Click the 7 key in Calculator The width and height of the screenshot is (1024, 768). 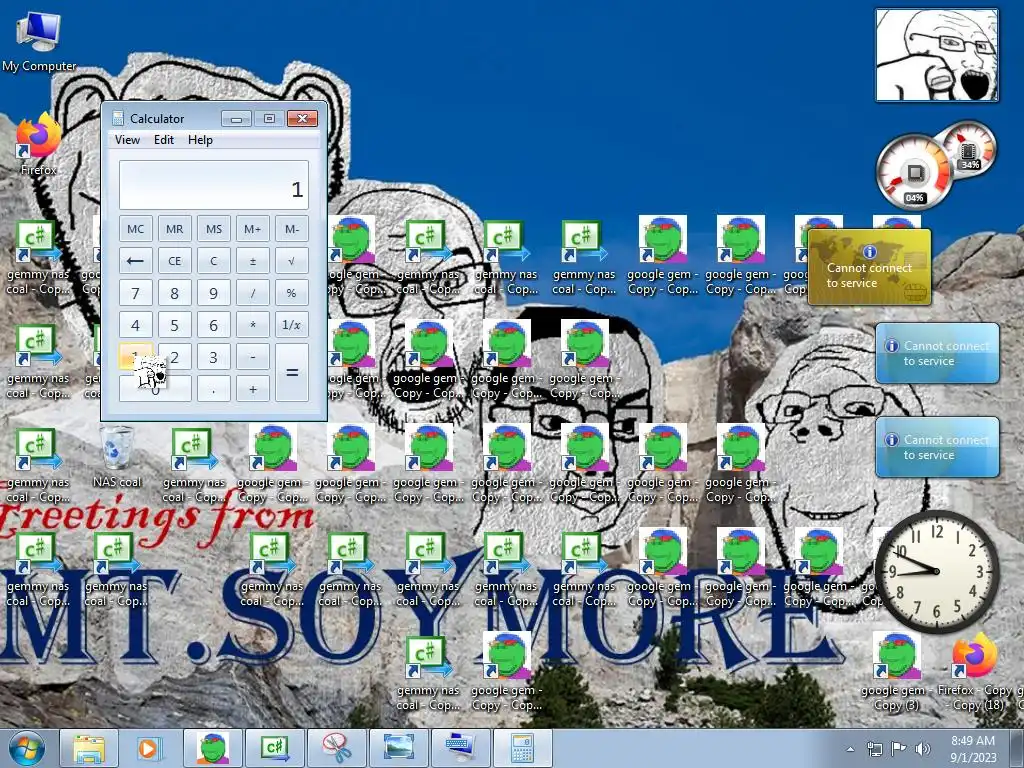pyautogui.click(x=135, y=293)
